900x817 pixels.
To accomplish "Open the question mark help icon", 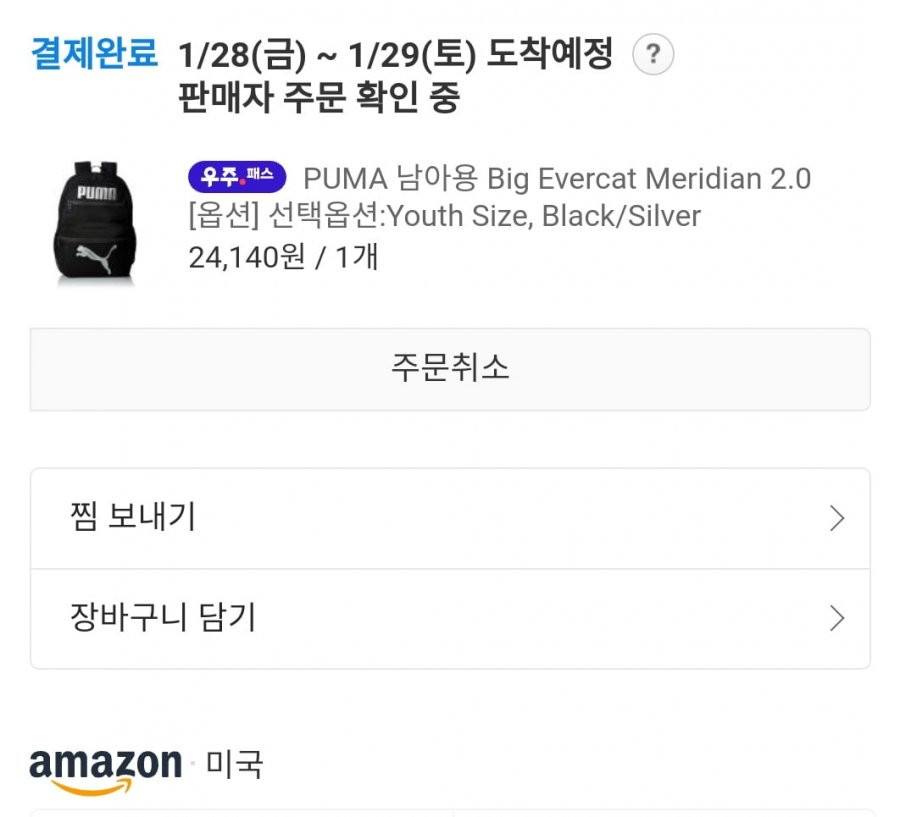I will point(653,55).
